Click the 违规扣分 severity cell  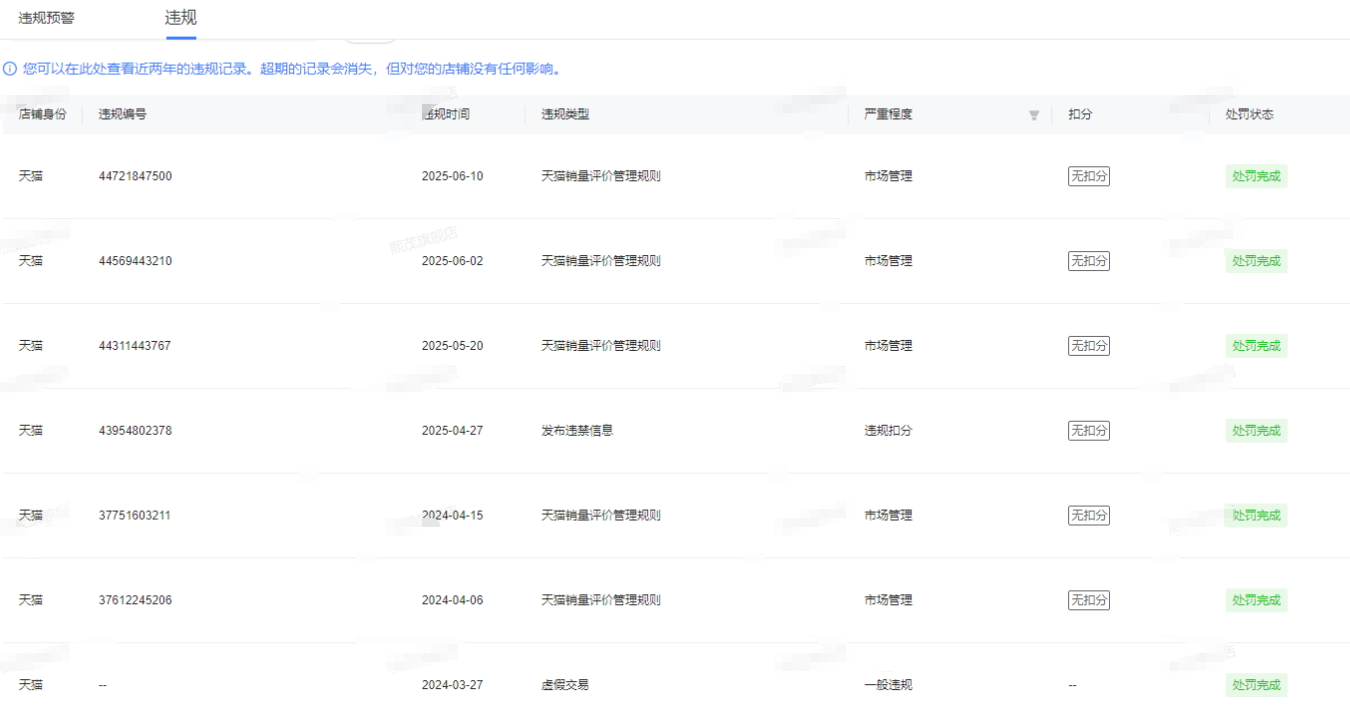tap(888, 431)
